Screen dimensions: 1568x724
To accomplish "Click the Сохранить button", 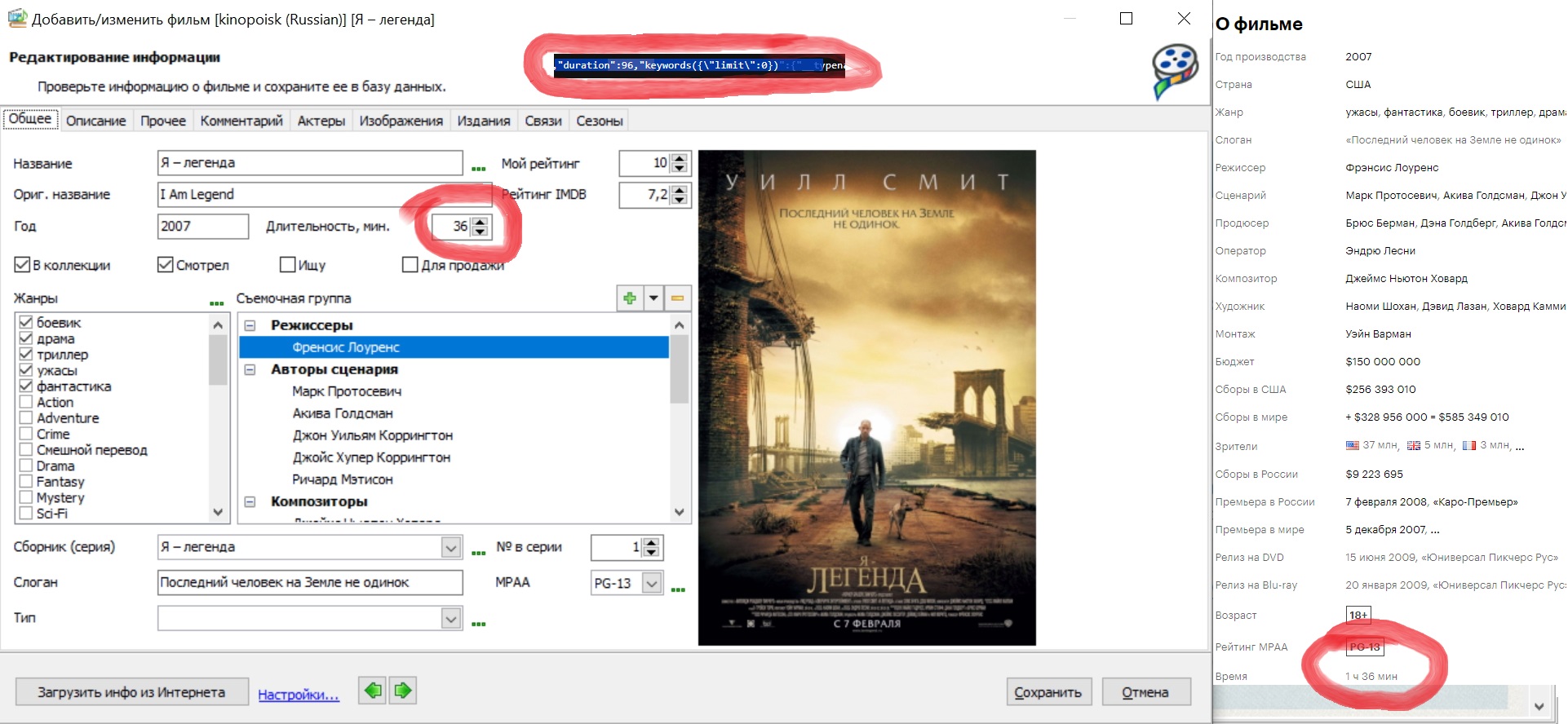I will tap(1048, 692).
